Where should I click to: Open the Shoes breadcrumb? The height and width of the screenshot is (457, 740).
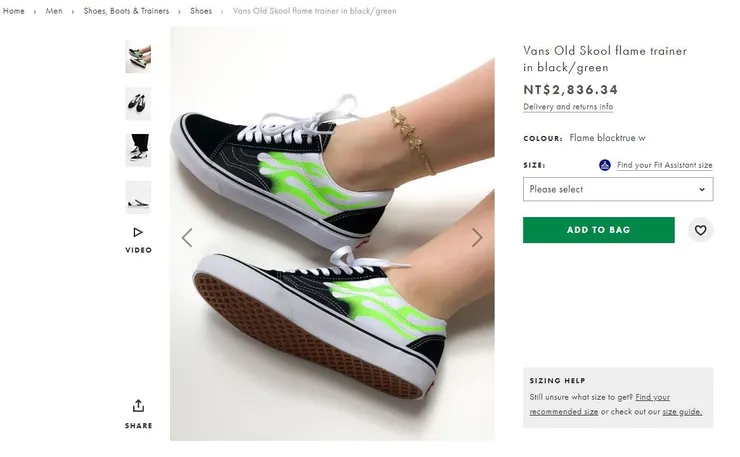[x=201, y=11]
